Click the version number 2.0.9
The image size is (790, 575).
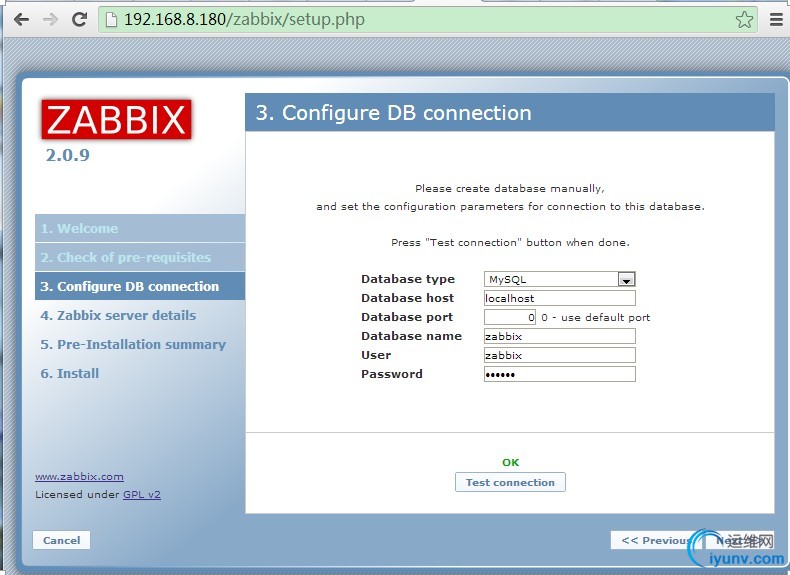pyautogui.click(x=68, y=155)
